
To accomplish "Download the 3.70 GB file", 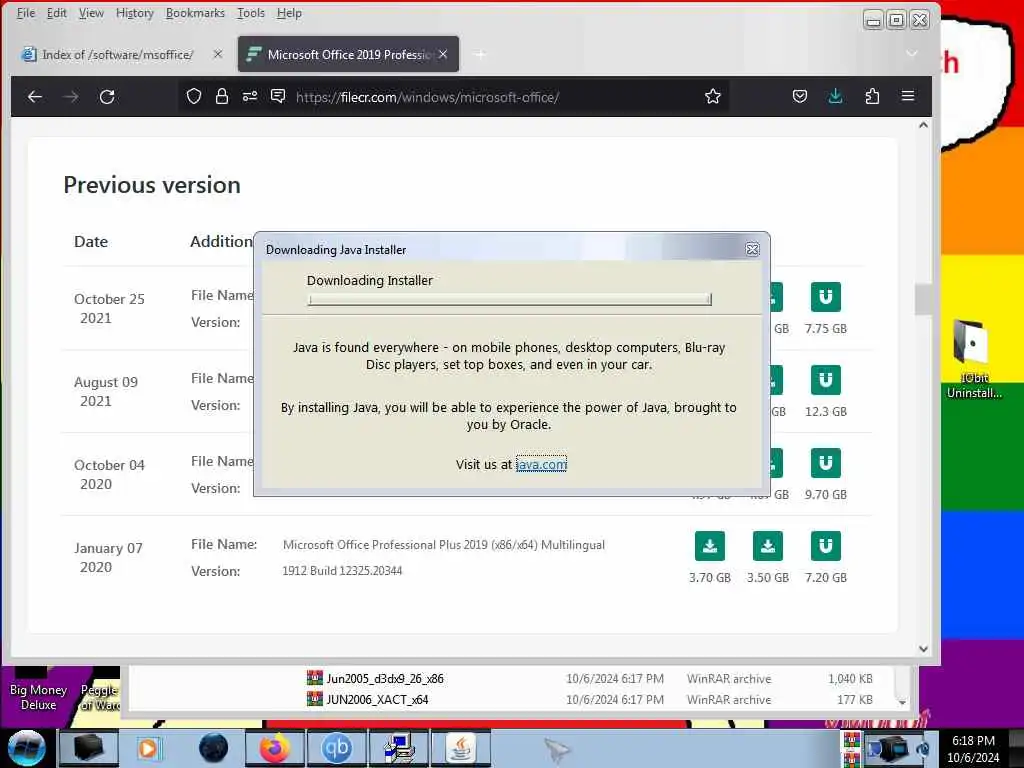I will [x=710, y=546].
